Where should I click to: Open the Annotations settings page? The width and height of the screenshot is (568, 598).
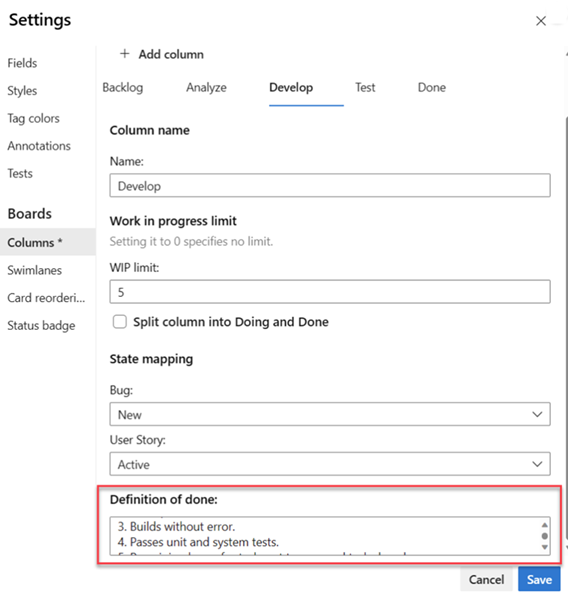[39, 146]
